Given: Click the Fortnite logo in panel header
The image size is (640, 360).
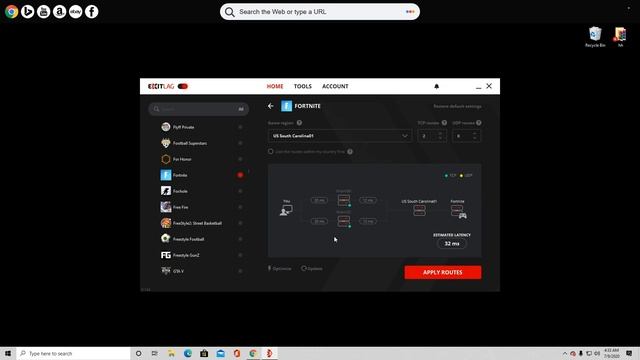Looking at the screenshot, I should tap(287, 106).
